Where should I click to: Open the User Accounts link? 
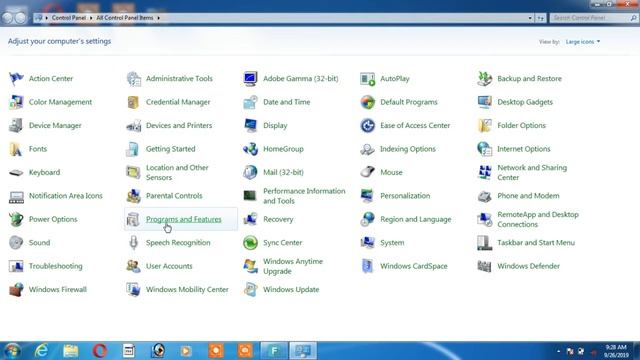[x=169, y=266]
